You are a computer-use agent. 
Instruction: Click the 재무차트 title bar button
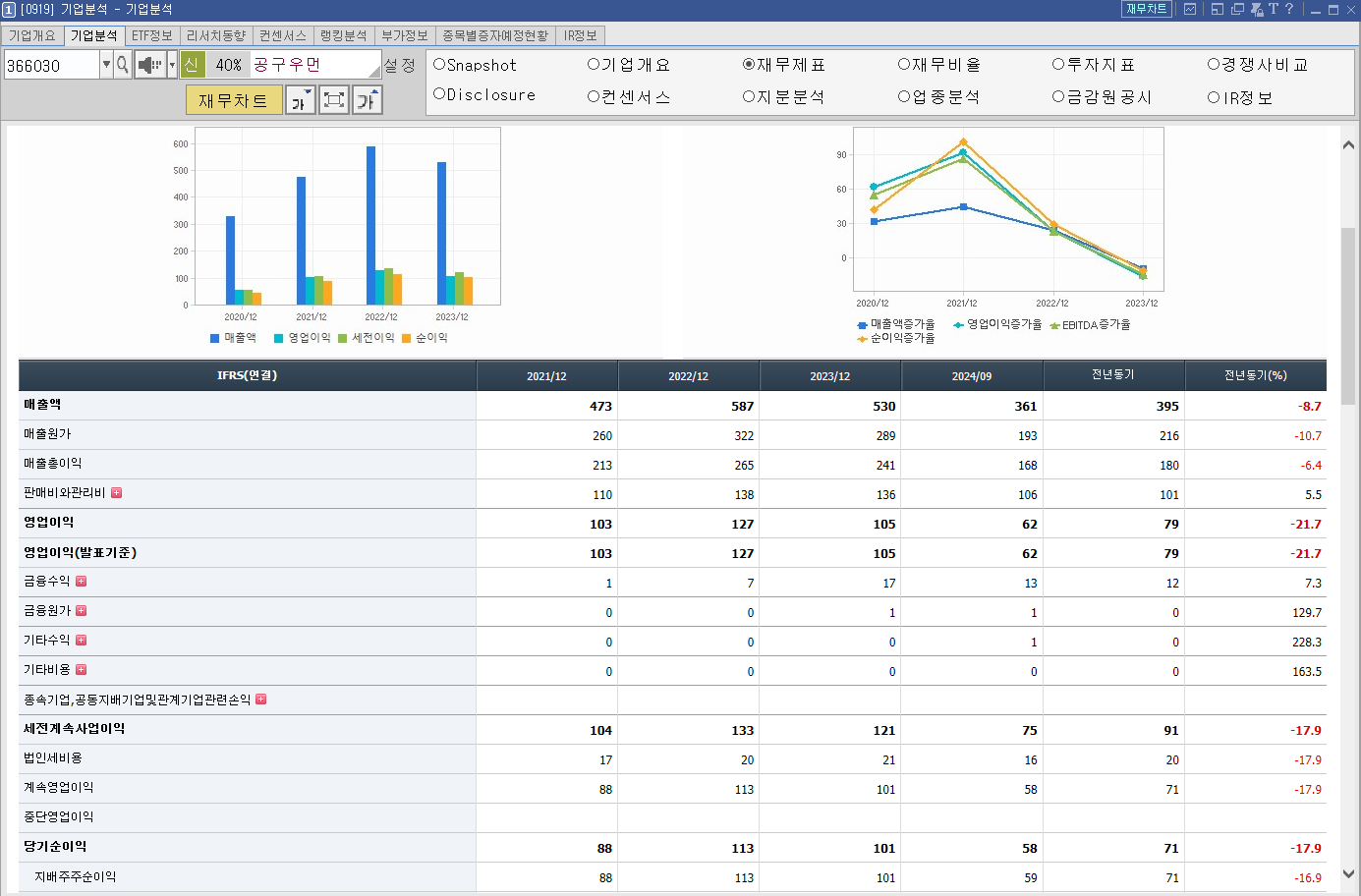[x=1147, y=9]
